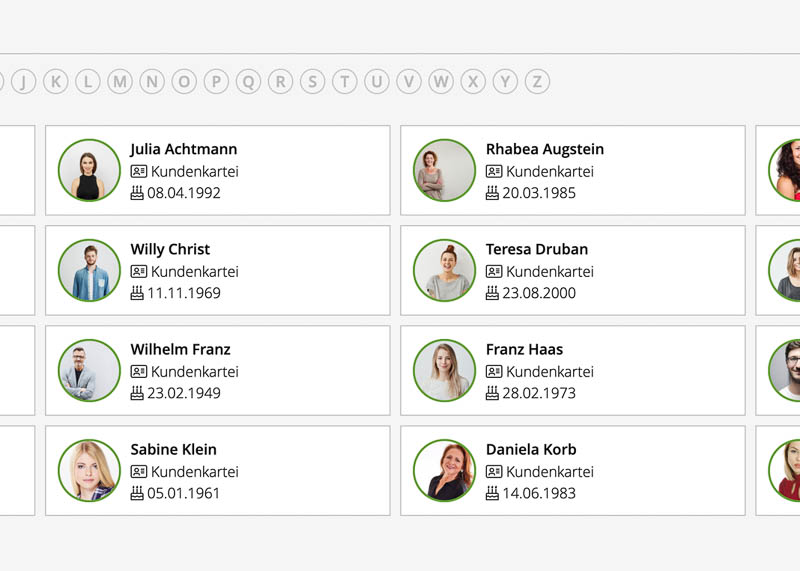Open Julia Achtmann's profile photo
800x571 pixels.
point(89,170)
